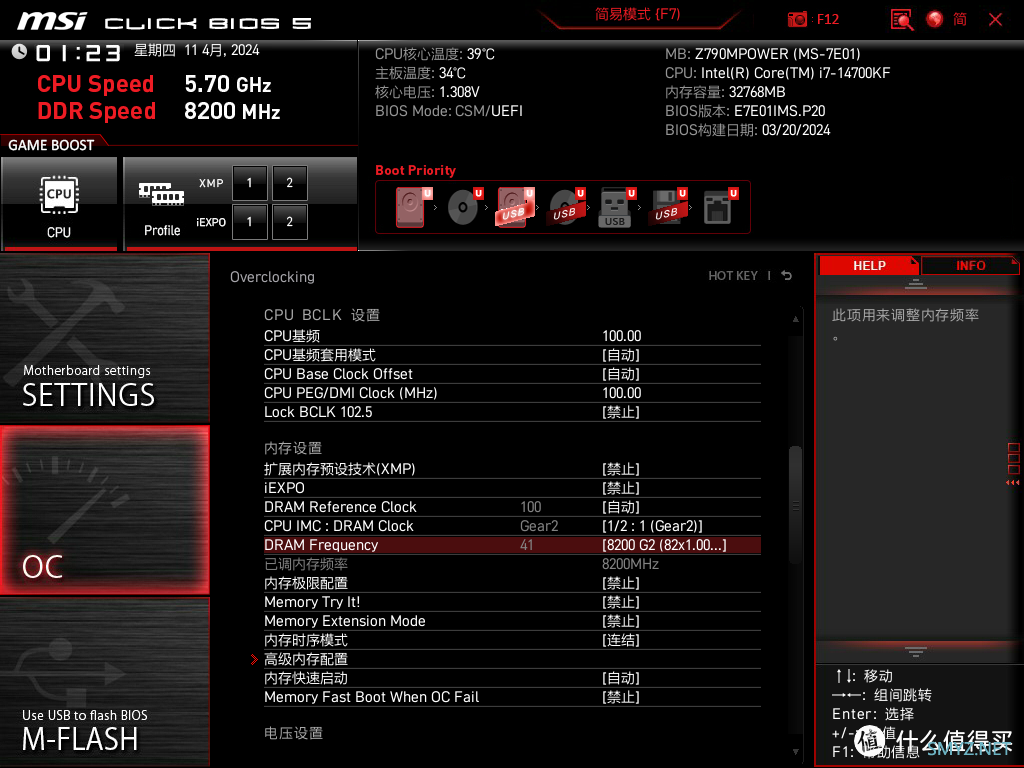Open CPU基频套用模式 dropdown value
The width and height of the screenshot is (1024, 768).
620,355
